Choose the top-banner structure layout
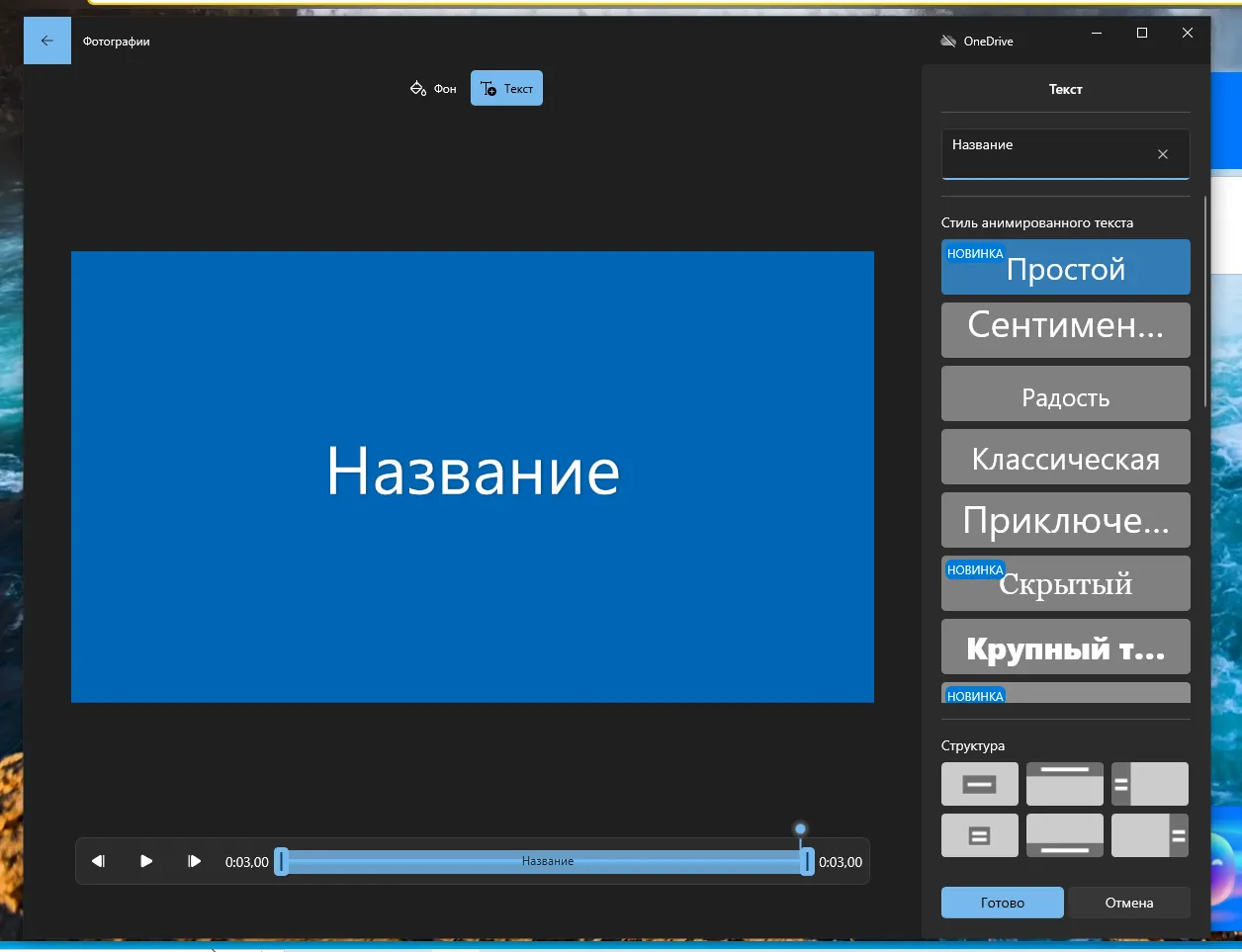This screenshot has width=1242, height=952. tap(1065, 783)
